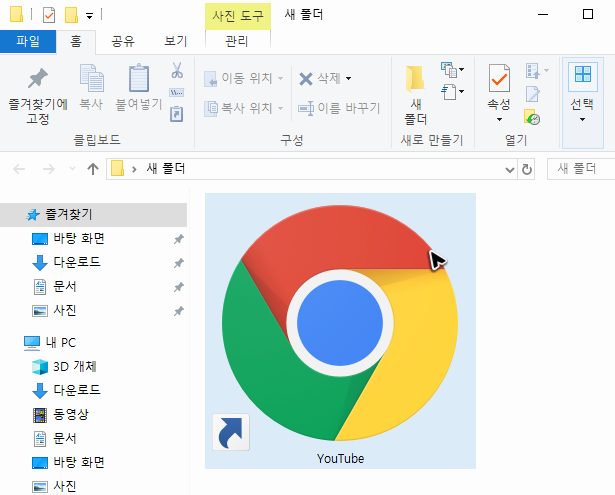The image size is (615, 495).
Task: Open the 이동 위치 dropdown arrow
Action: [280, 78]
